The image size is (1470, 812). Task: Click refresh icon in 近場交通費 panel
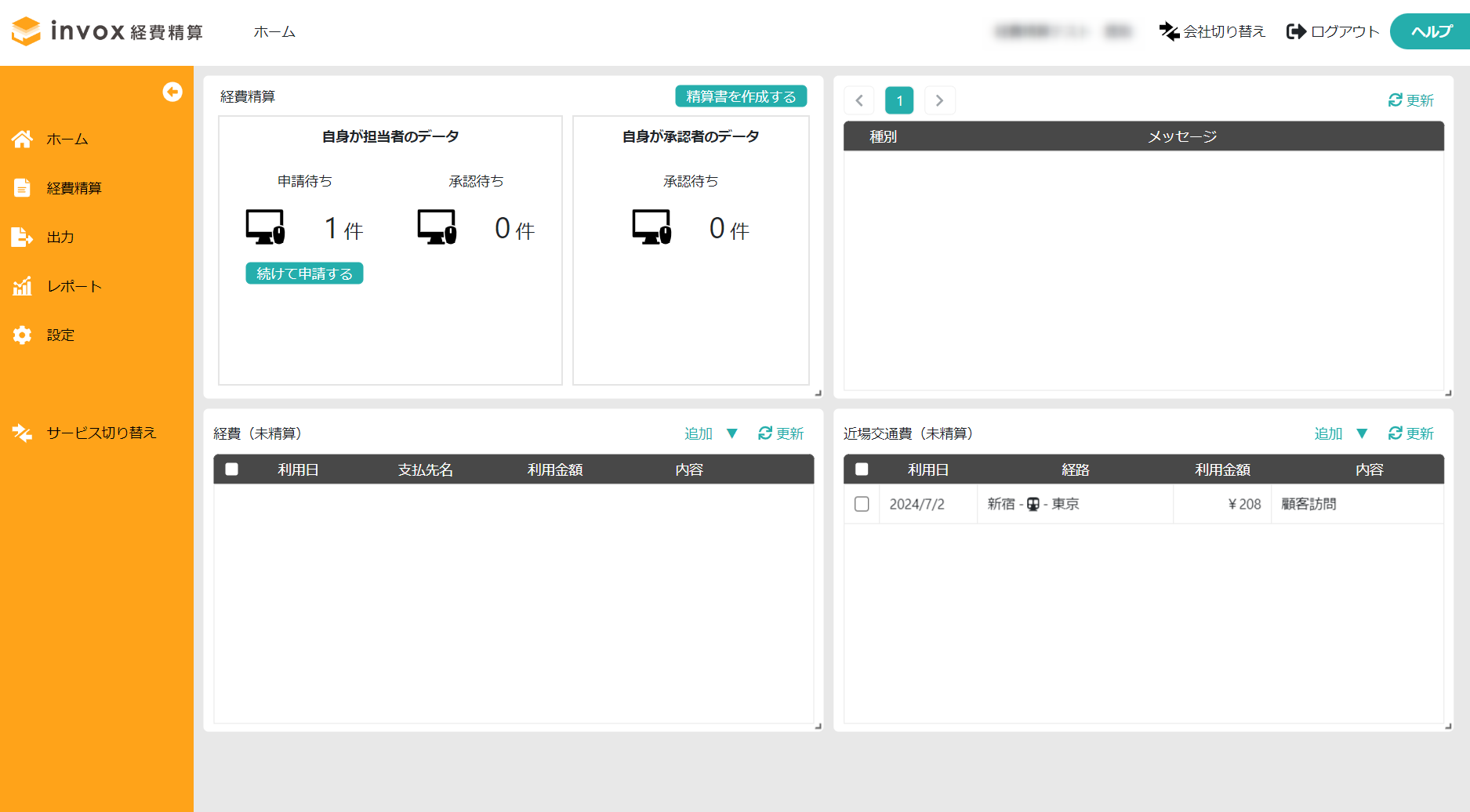[1396, 433]
